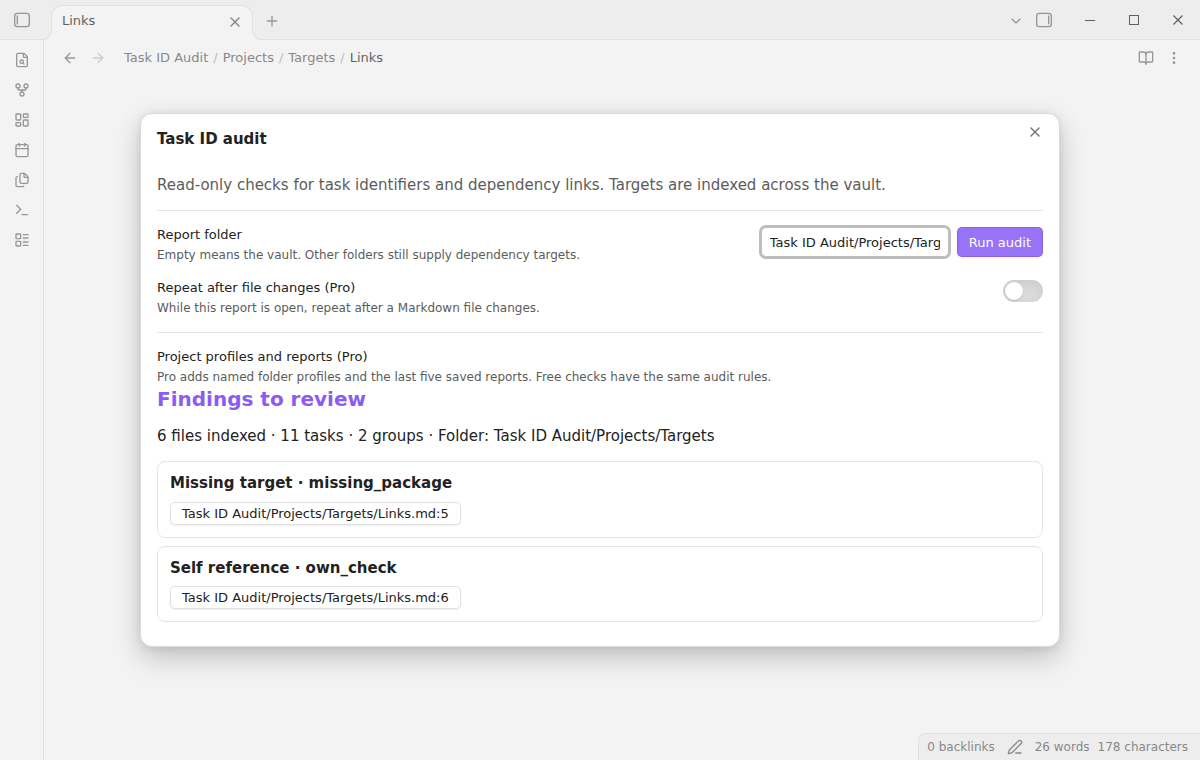
Task: Toggle the right sidebar icon
Action: (x=1044, y=20)
